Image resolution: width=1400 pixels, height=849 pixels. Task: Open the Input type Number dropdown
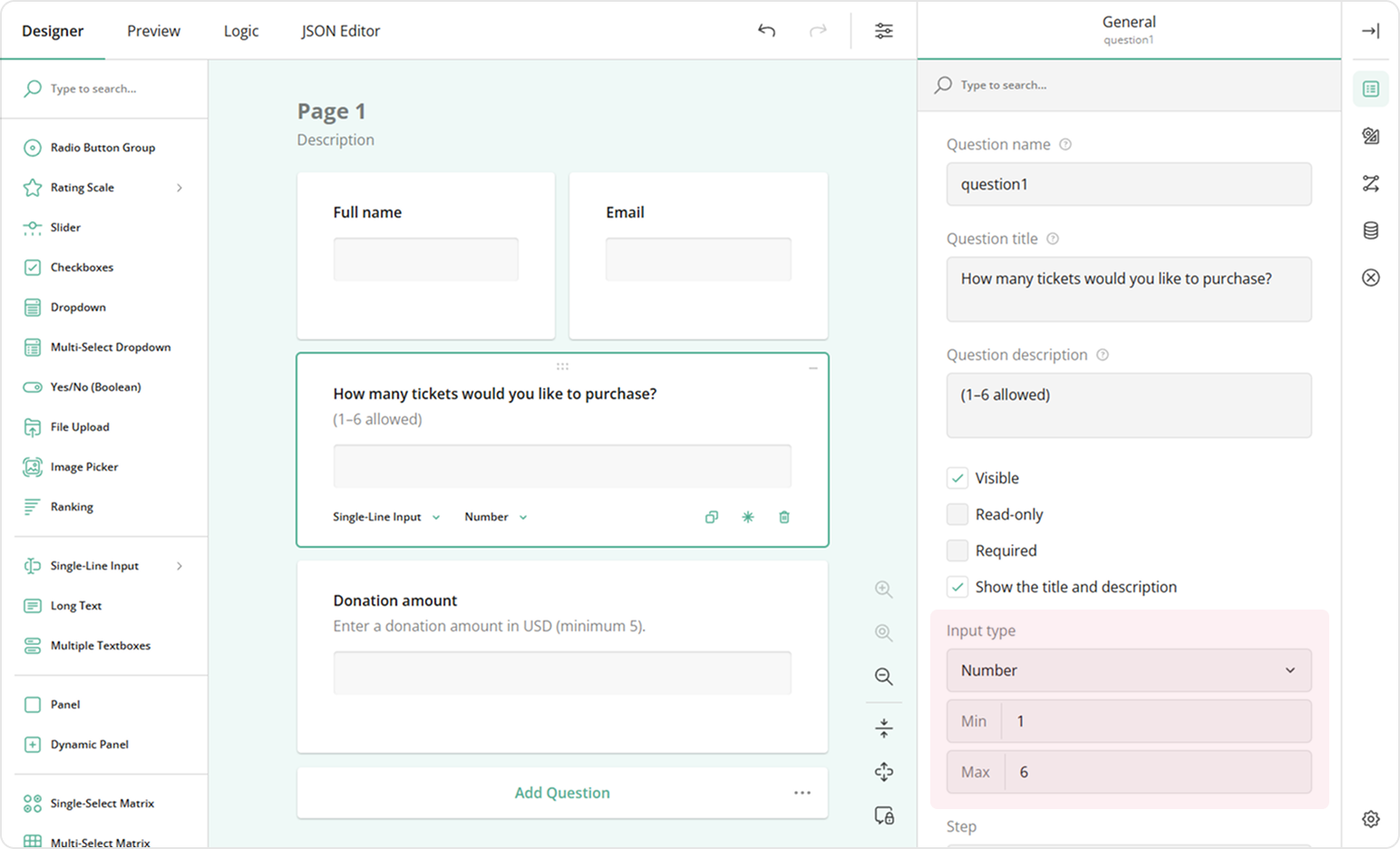[1128, 670]
